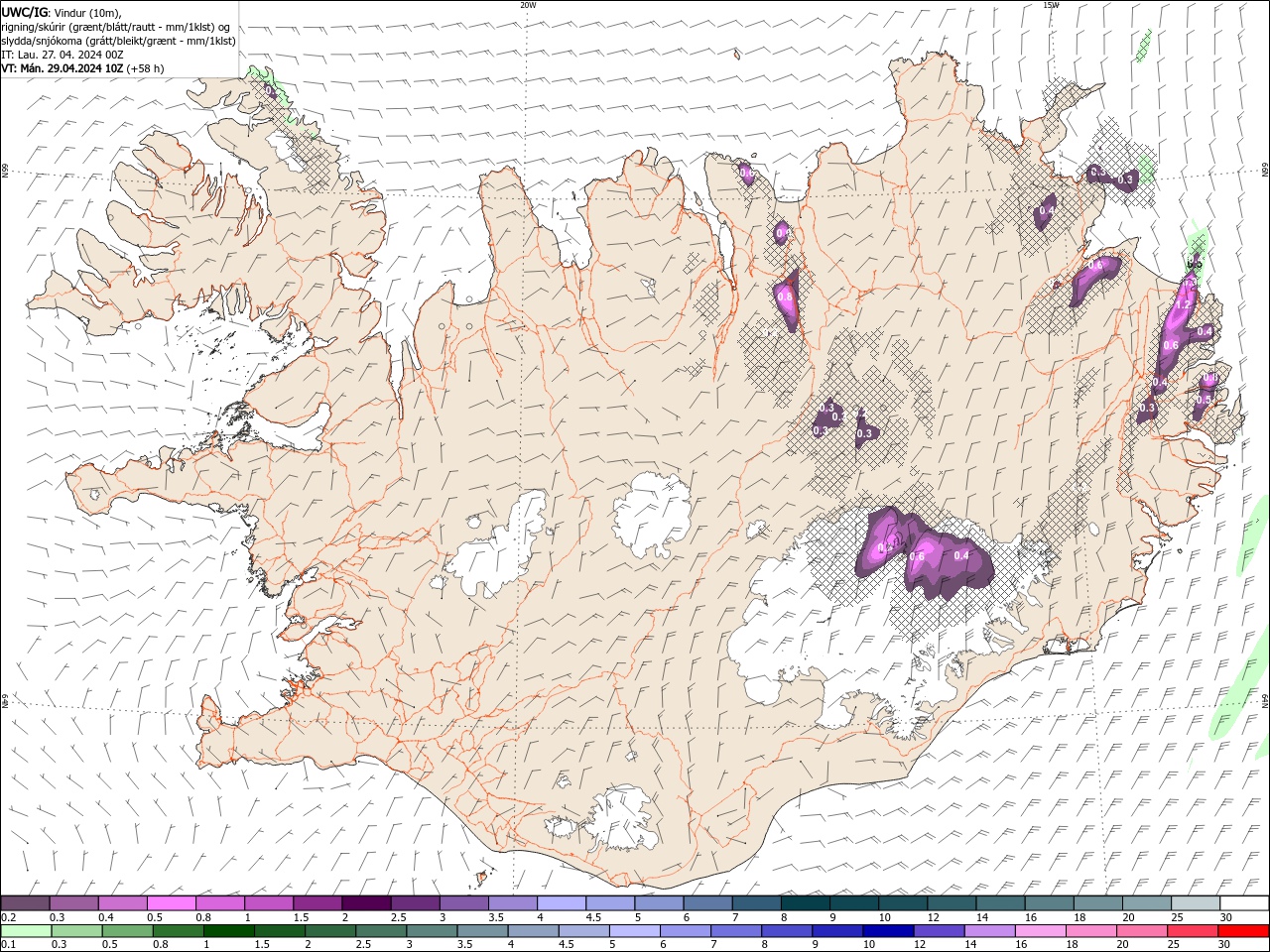Click the dark mauve 0.2 swatch in upper legend row
Image resolution: width=1270 pixels, height=952 pixels.
[25, 903]
